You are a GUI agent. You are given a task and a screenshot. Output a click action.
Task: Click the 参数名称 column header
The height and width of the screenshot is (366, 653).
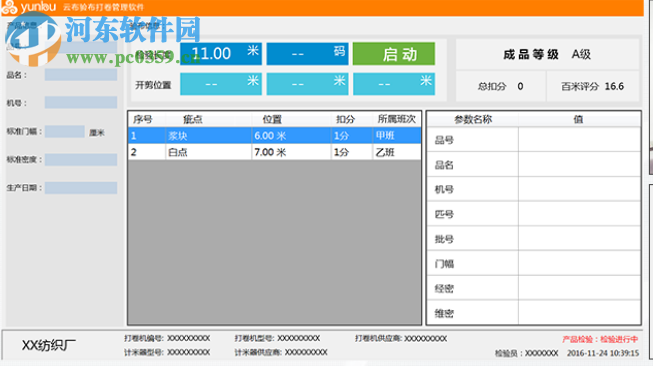point(473,120)
